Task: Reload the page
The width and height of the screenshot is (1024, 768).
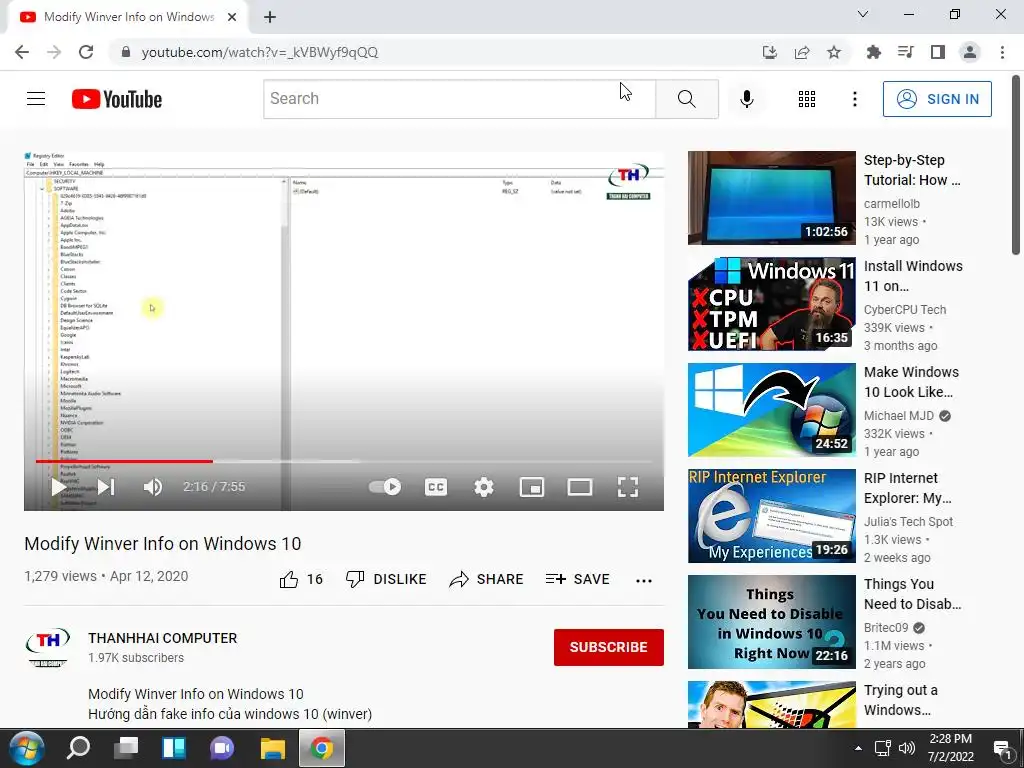Action: (x=86, y=52)
